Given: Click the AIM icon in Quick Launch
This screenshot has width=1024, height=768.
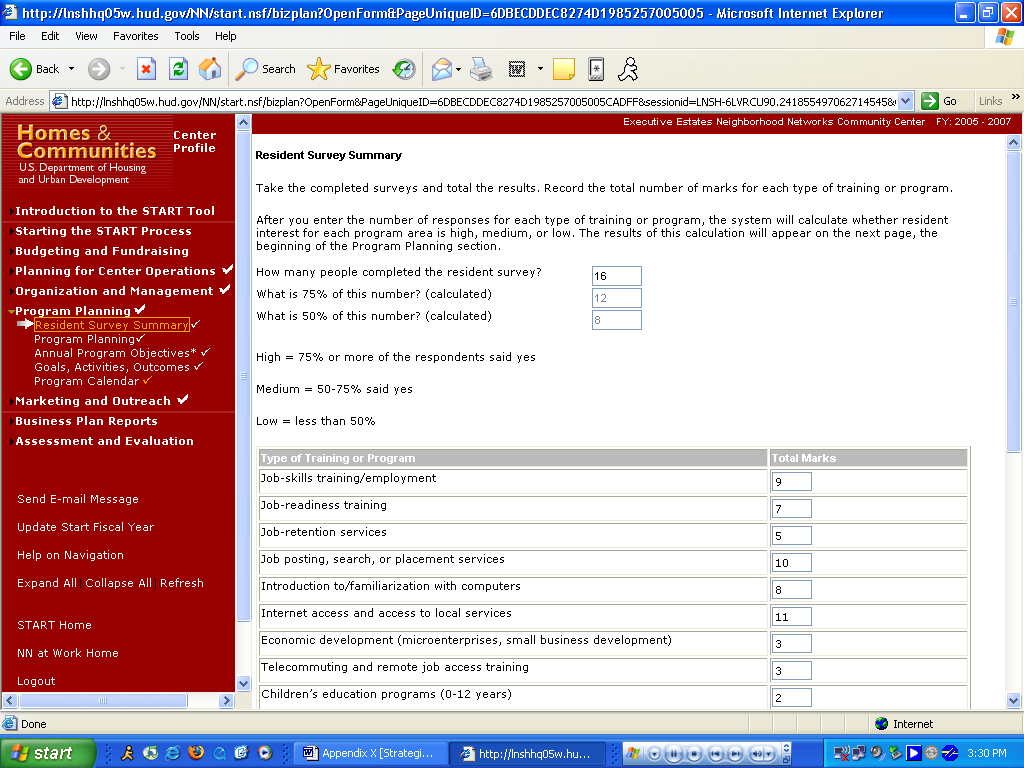Looking at the screenshot, I should [128, 753].
